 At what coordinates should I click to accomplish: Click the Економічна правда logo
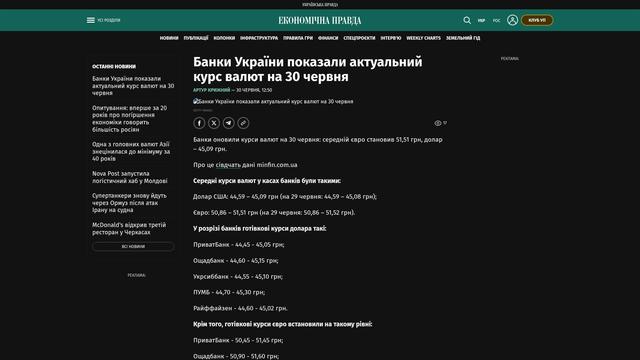pos(320,20)
